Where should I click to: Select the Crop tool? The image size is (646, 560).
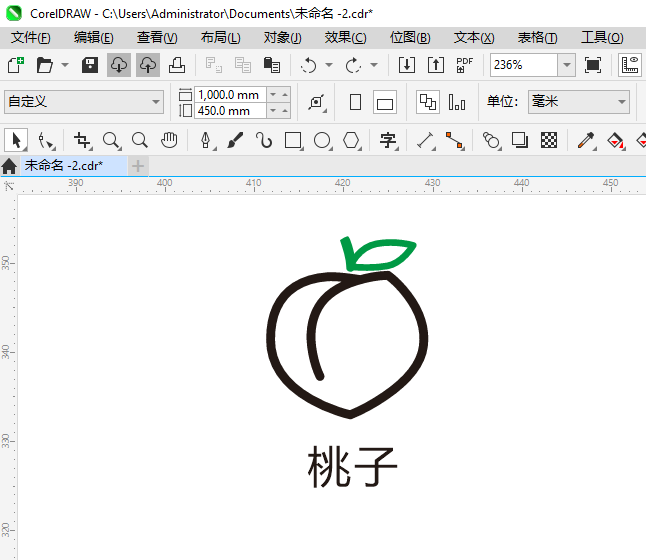82,141
